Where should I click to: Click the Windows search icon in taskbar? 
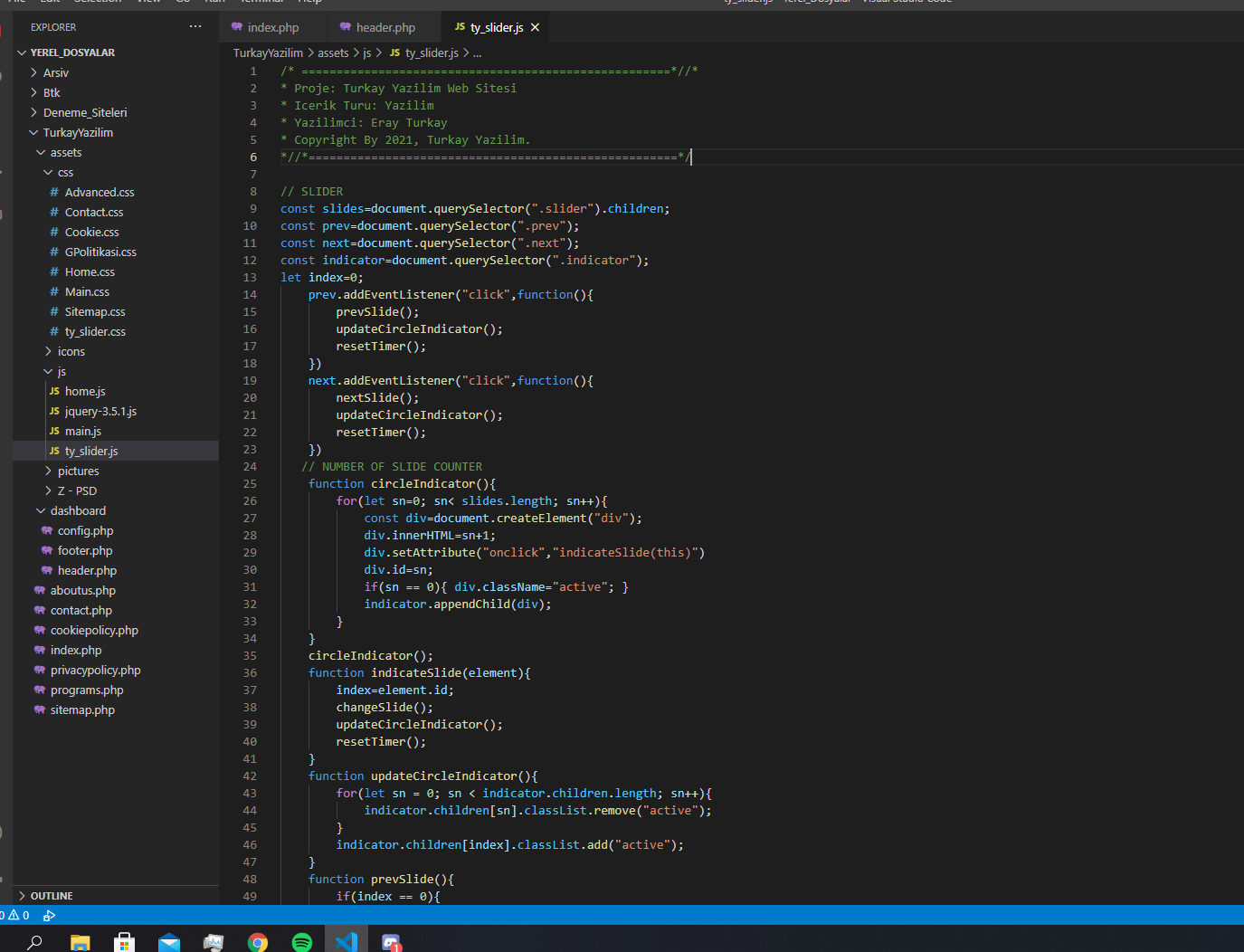(34, 942)
